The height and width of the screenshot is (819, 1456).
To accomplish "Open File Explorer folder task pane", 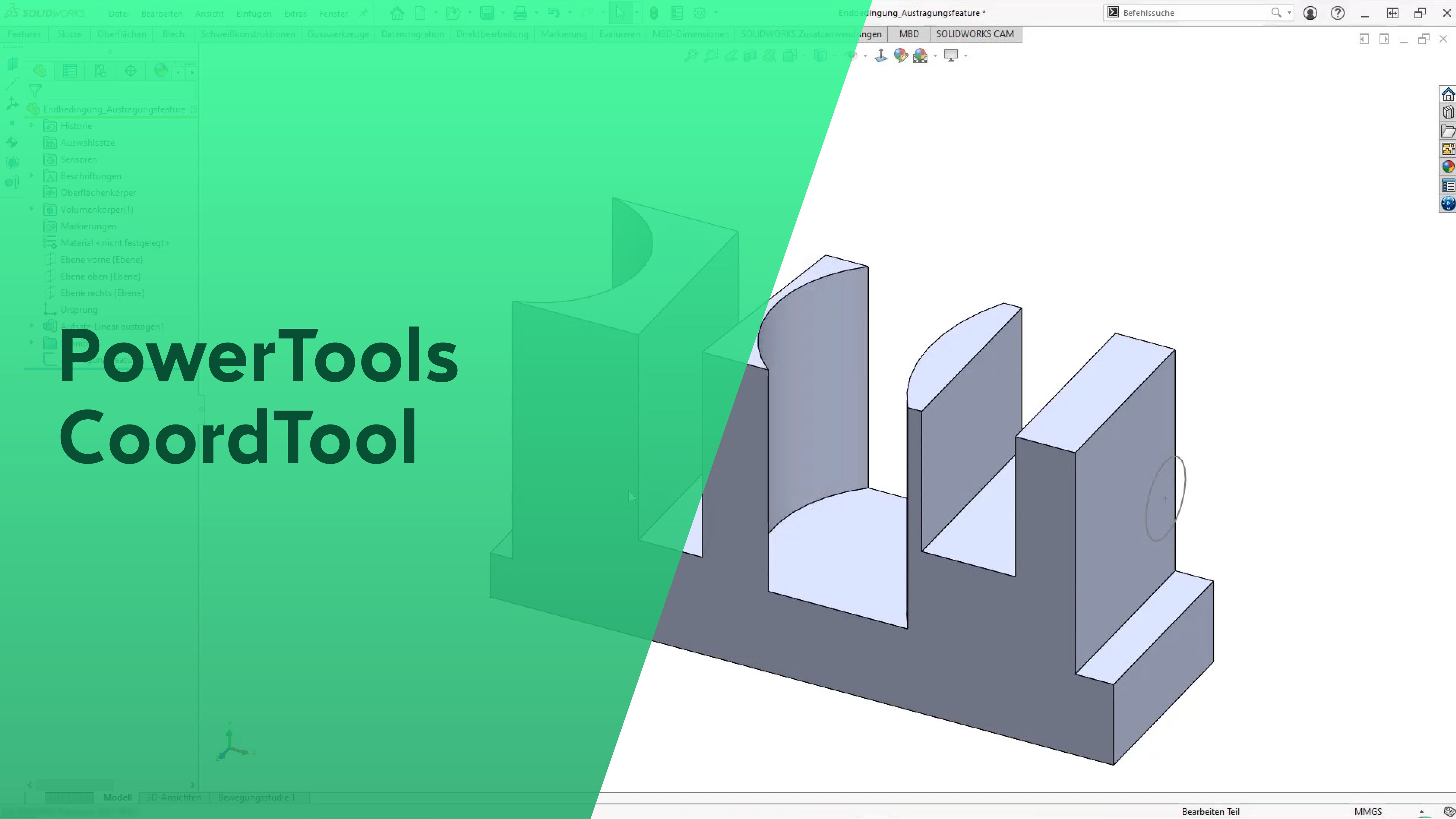I will (x=1448, y=131).
